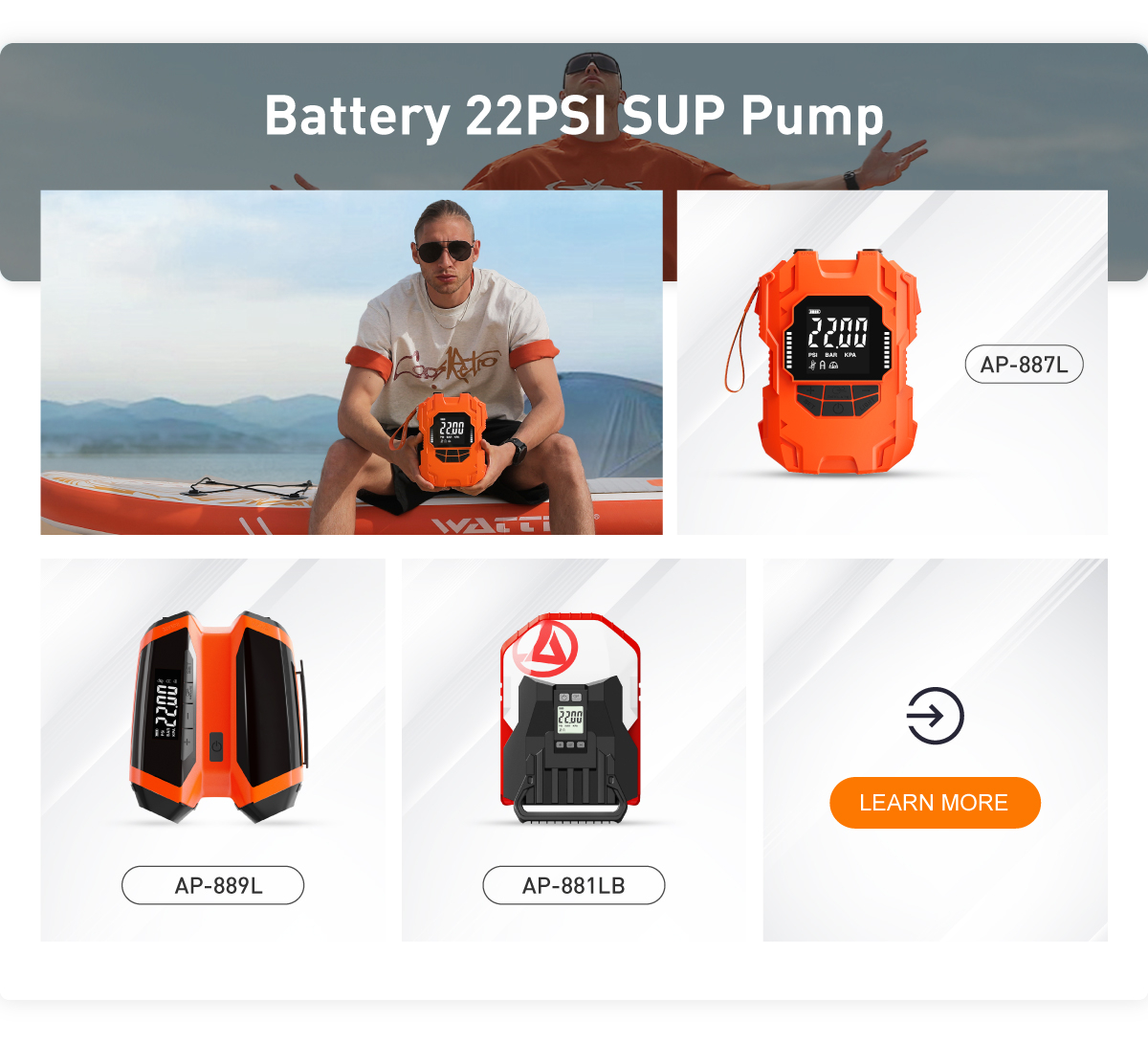Click the orange wrist strap on AP-887L

tap(740, 335)
